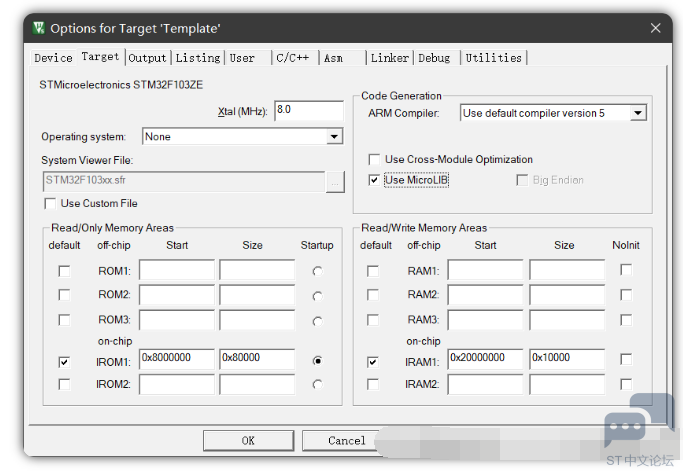The height and width of the screenshot is (476, 683).
Task: Switch to the Linker tab
Action: 389,58
